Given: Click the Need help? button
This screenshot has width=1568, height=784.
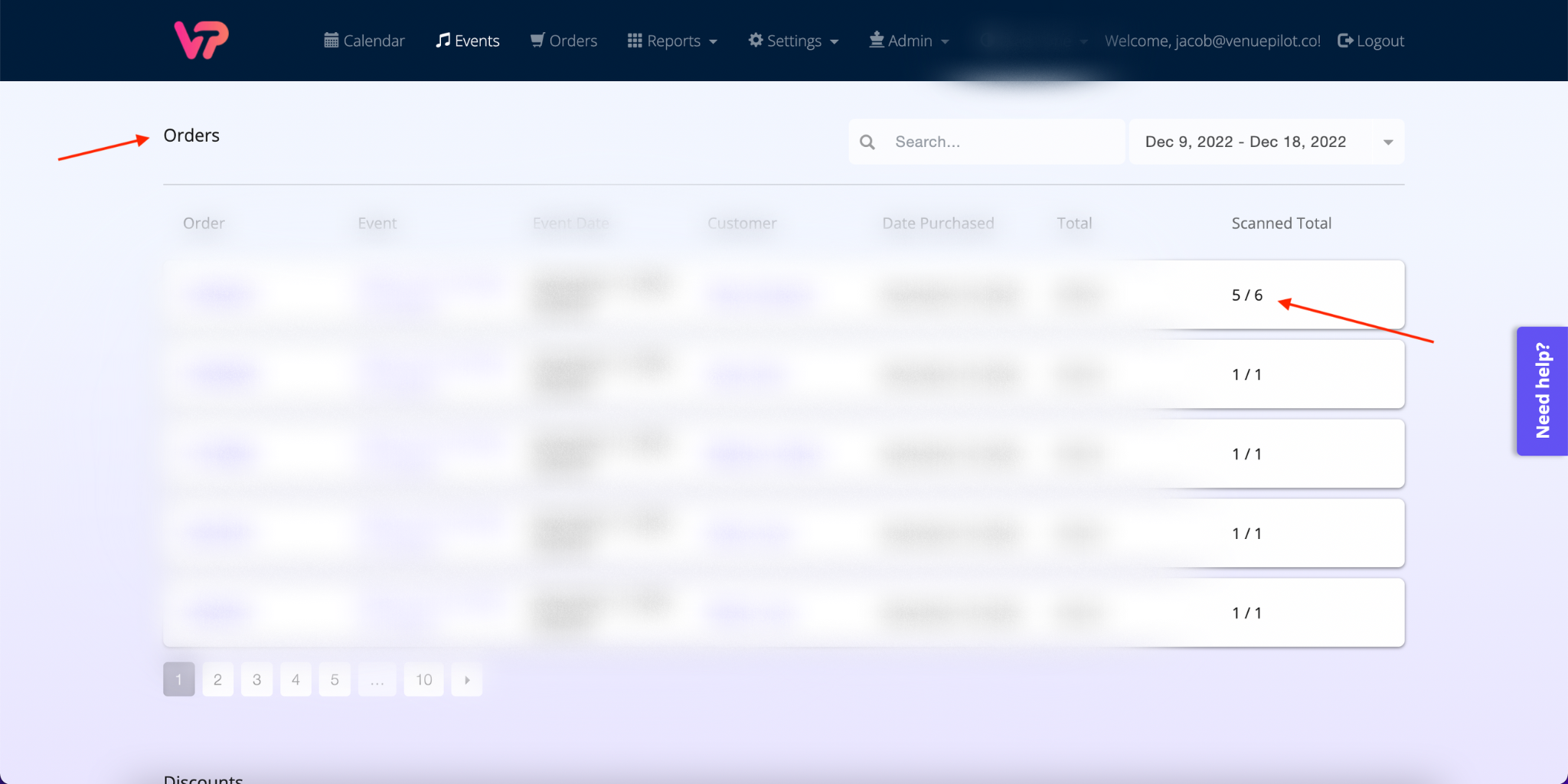Looking at the screenshot, I should tap(1541, 391).
